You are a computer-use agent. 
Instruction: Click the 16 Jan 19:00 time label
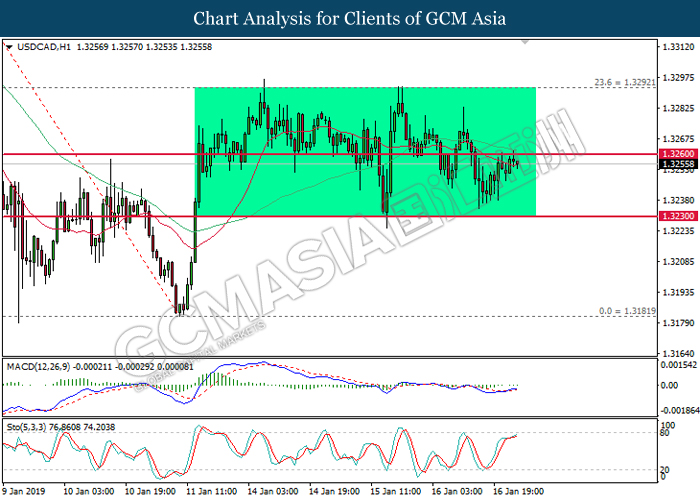tap(518, 491)
